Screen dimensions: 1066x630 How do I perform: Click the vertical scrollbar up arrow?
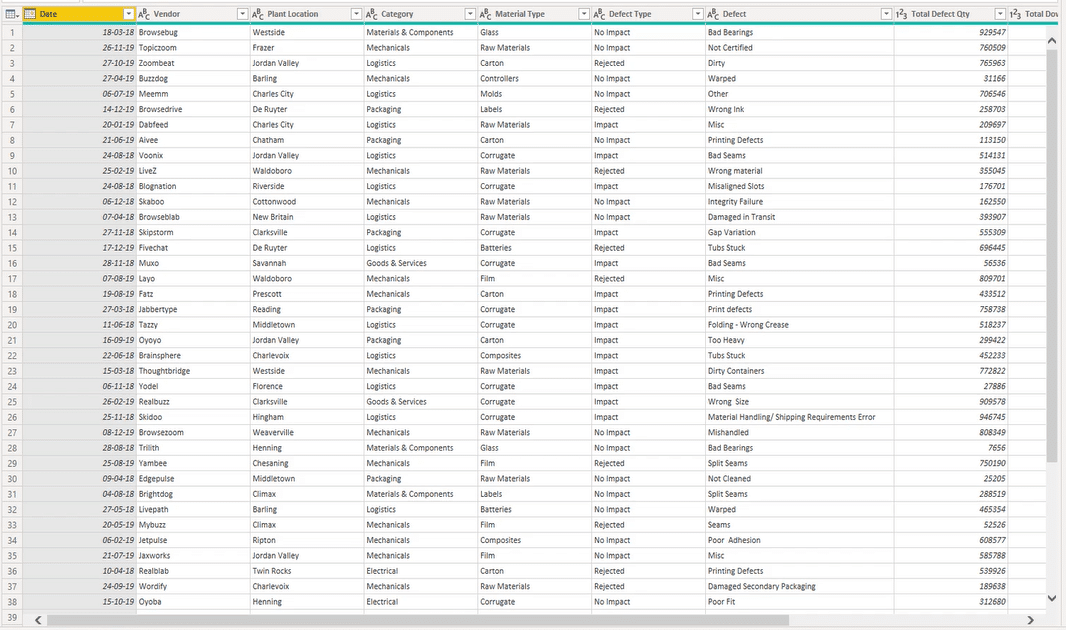[x=1052, y=41]
